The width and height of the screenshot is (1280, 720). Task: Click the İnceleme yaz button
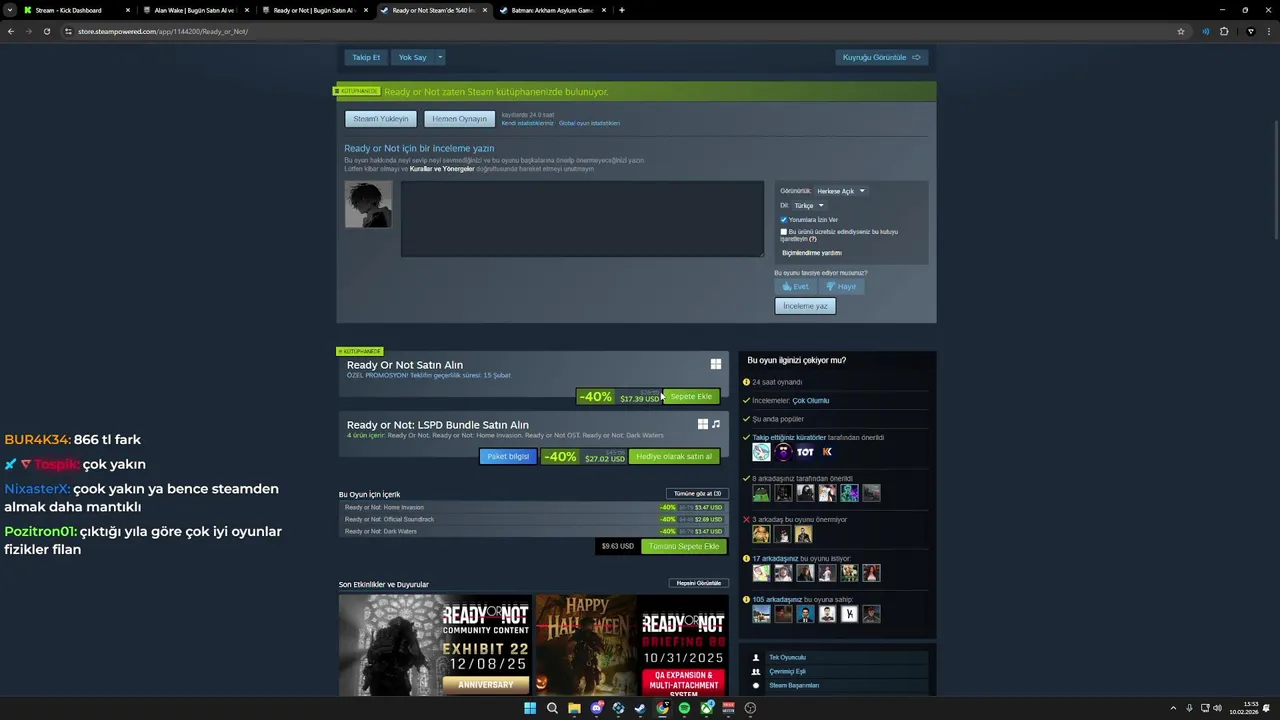pos(805,306)
